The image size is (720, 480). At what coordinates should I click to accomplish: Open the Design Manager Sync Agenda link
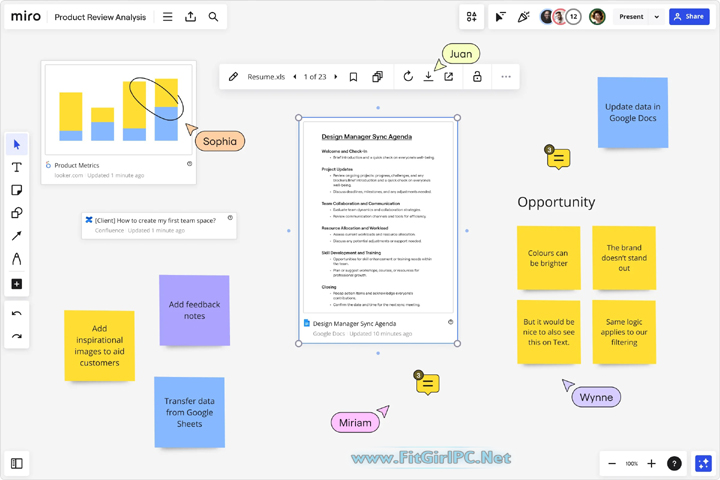pos(354,324)
